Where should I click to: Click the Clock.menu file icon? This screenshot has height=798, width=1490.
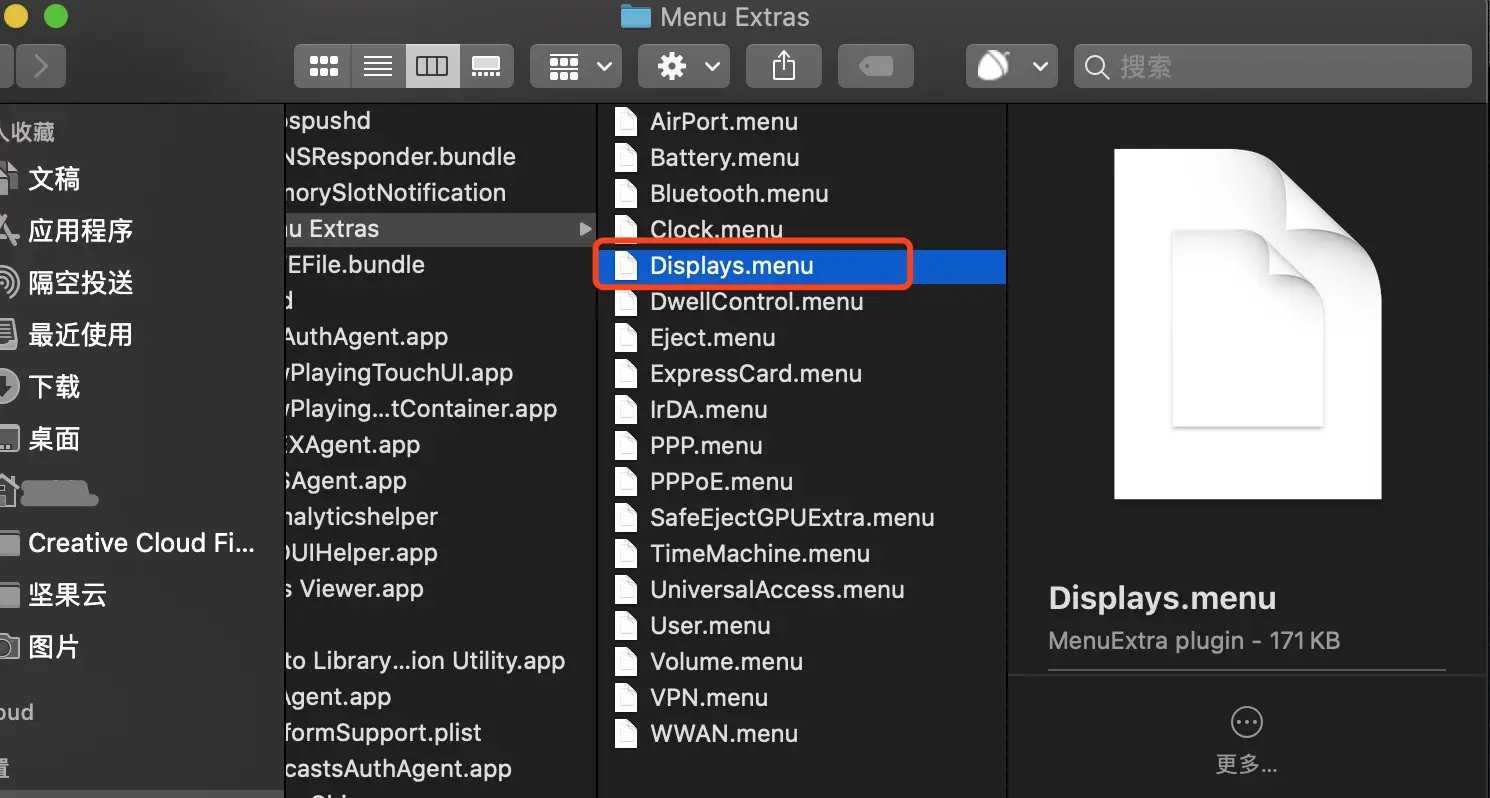coord(626,230)
